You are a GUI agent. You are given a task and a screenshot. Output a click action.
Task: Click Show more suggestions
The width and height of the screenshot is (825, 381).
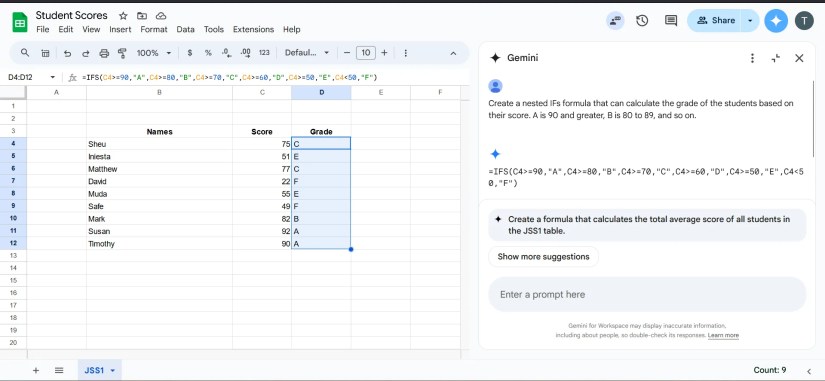coord(544,257)
